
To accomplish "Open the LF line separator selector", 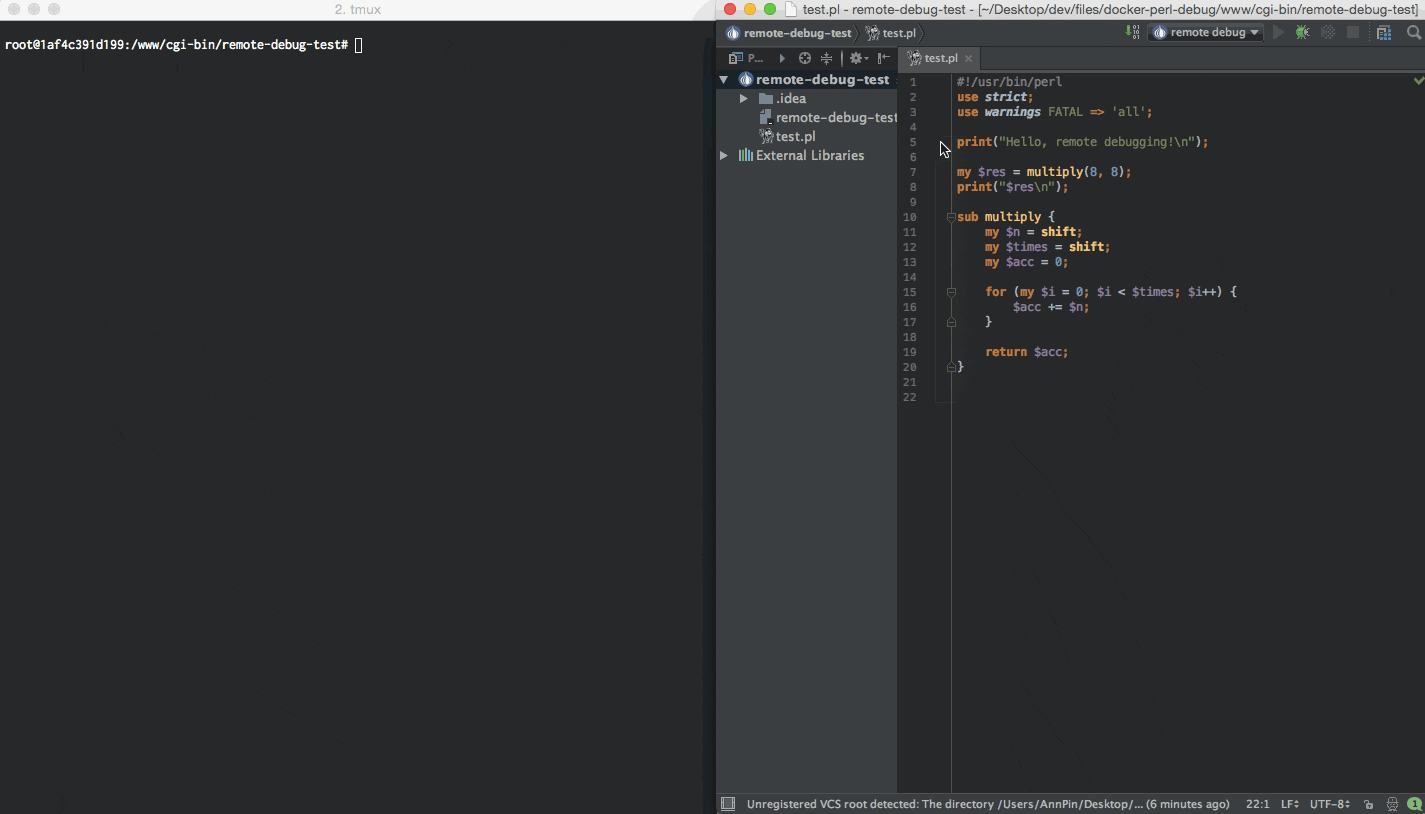I will [1290, 804].
